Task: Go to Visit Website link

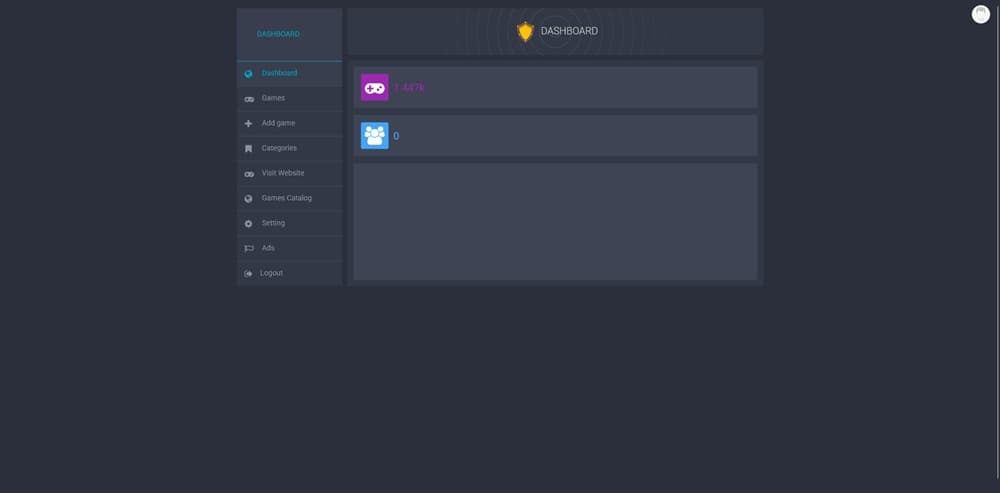Action: (x=283, y=173)
